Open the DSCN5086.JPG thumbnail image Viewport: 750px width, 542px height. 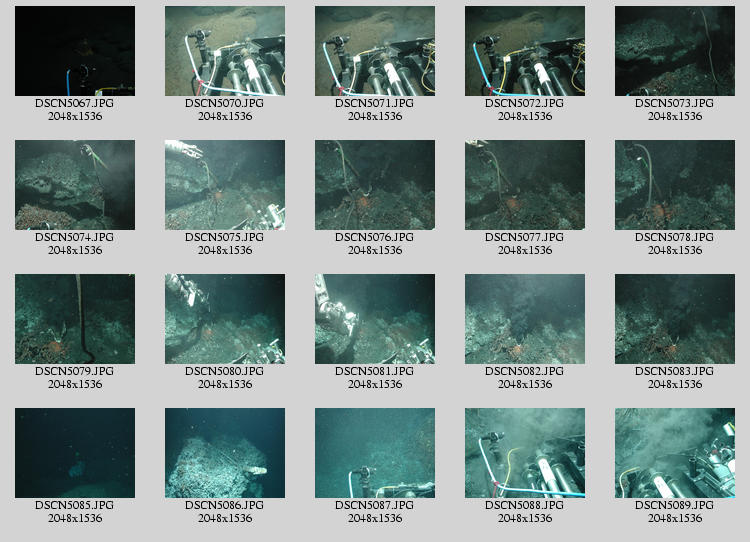click(x=225, y=453)
